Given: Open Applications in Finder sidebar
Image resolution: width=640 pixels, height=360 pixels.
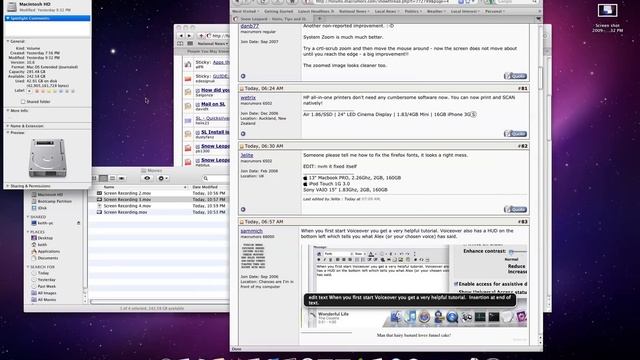Looking at the screenshot, I should coord(46,251).
